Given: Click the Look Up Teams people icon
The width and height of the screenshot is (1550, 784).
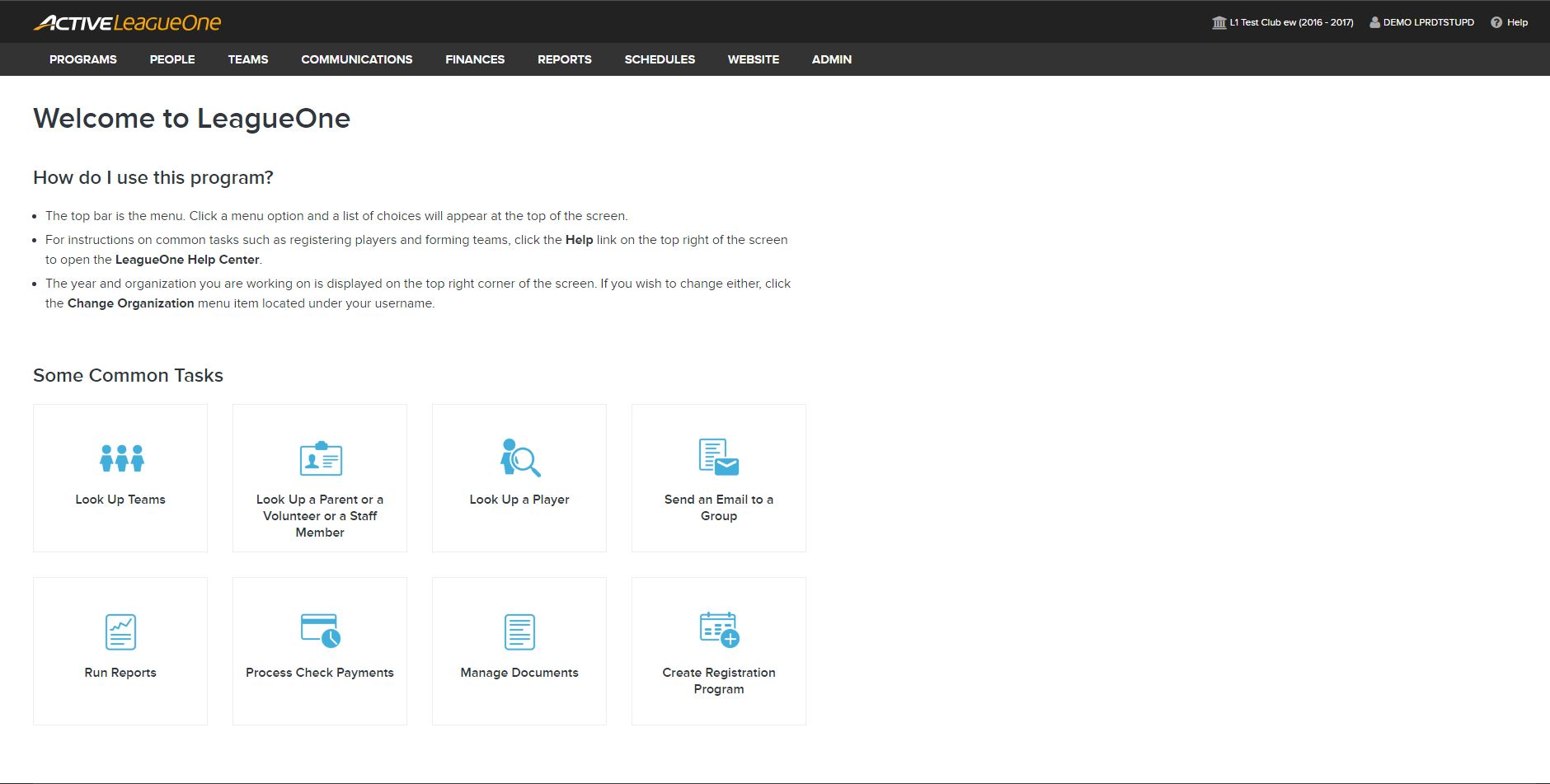Looking at the screenshot, I should (121, 458).
